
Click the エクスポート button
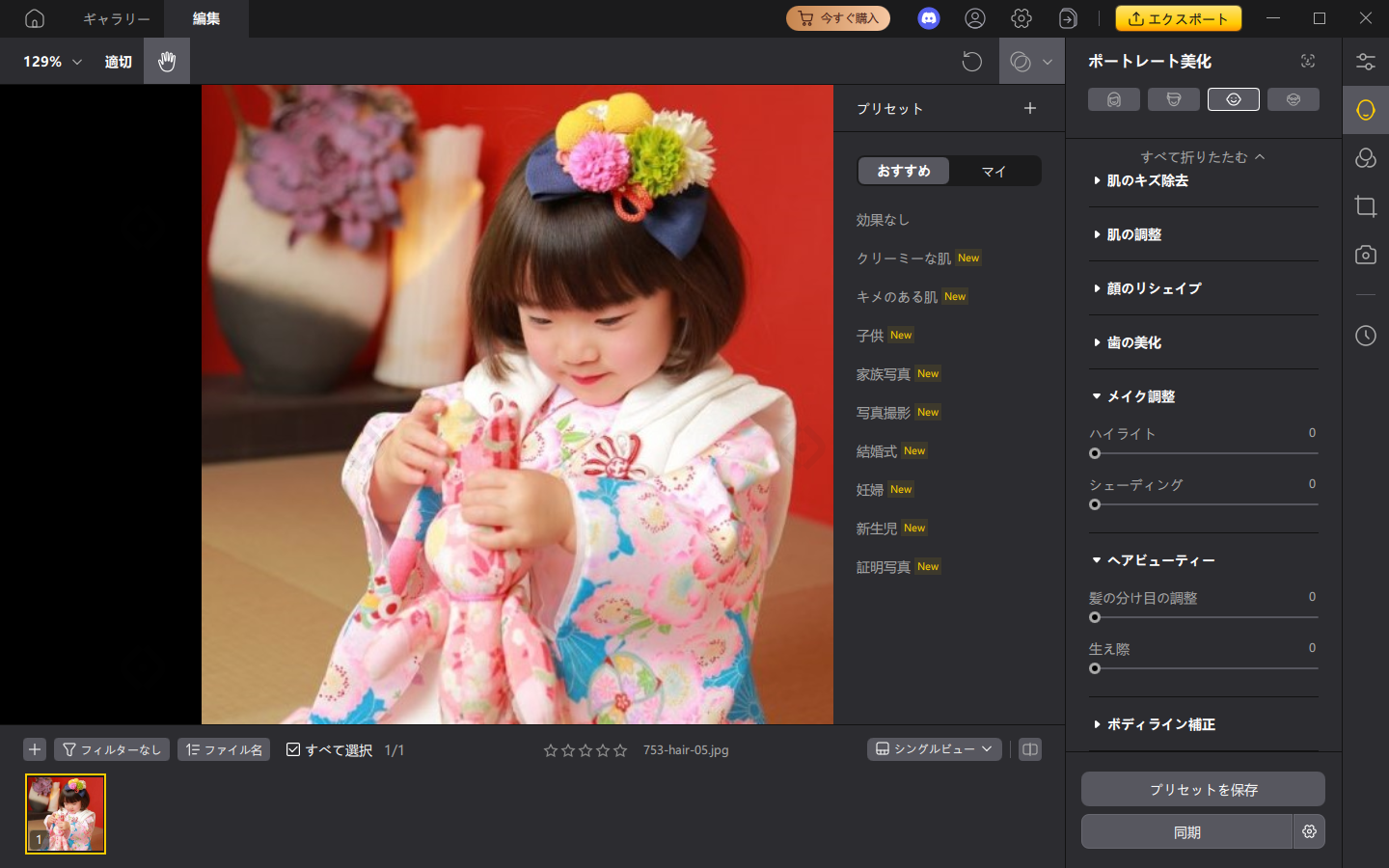pos(1178,17)
